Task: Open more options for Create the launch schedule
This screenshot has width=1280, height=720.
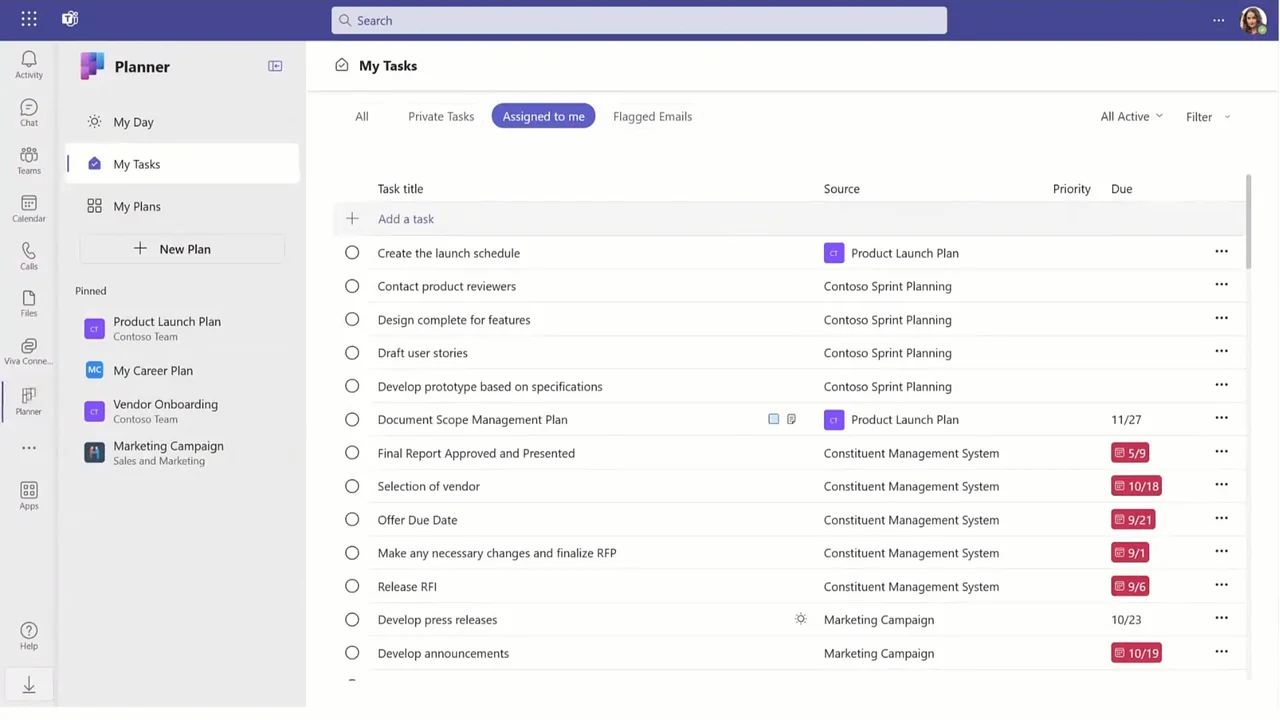Action: (x=1221, y=252)
